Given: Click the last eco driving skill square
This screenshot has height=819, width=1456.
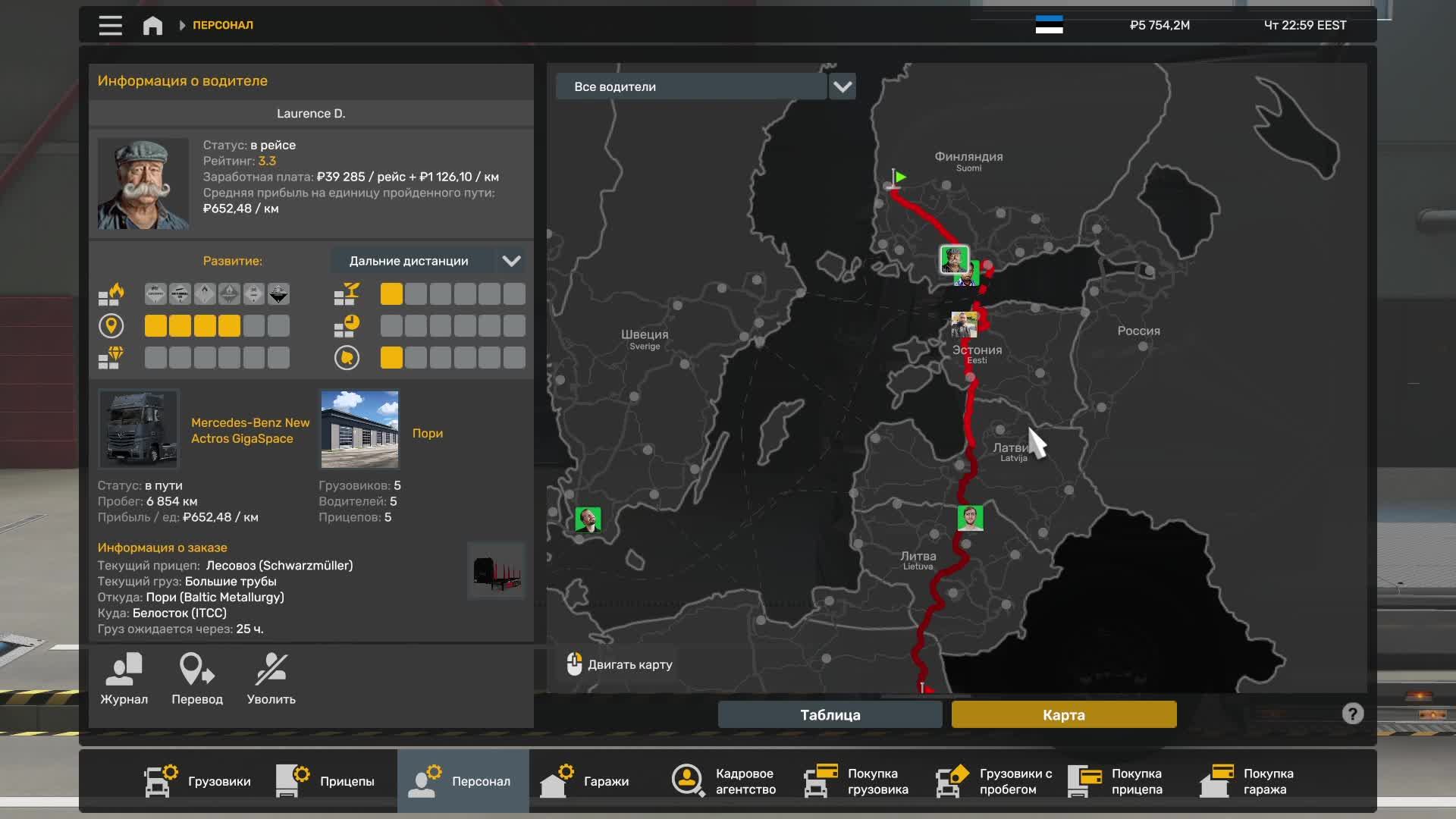Looking at the screenshot, I should pos(514,358).
